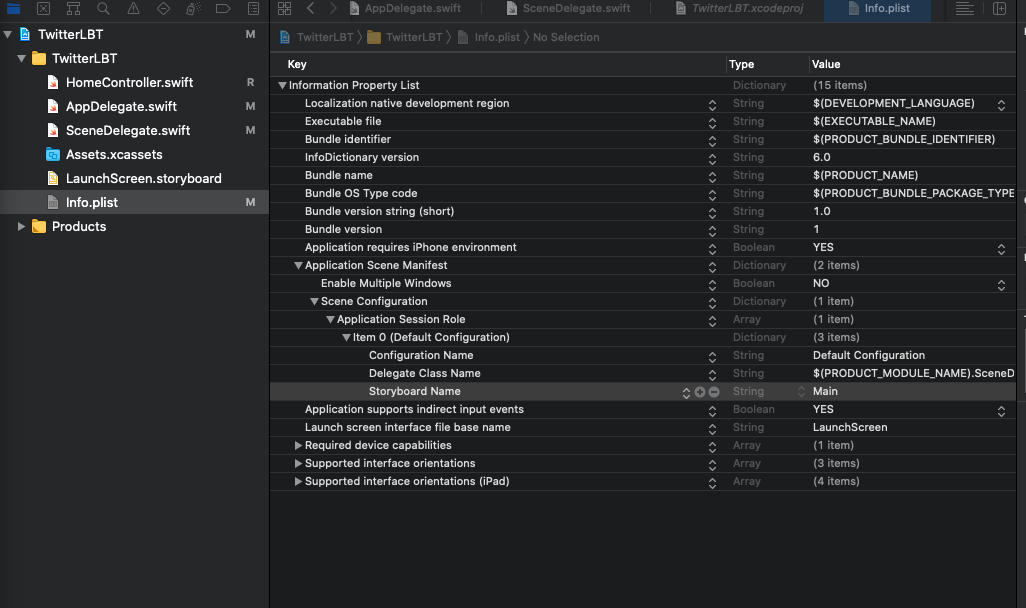Viewport: 1026px width, 608px height.
Task: Switch to the AppDelegate.swift tab
Action: pos(405,9)
